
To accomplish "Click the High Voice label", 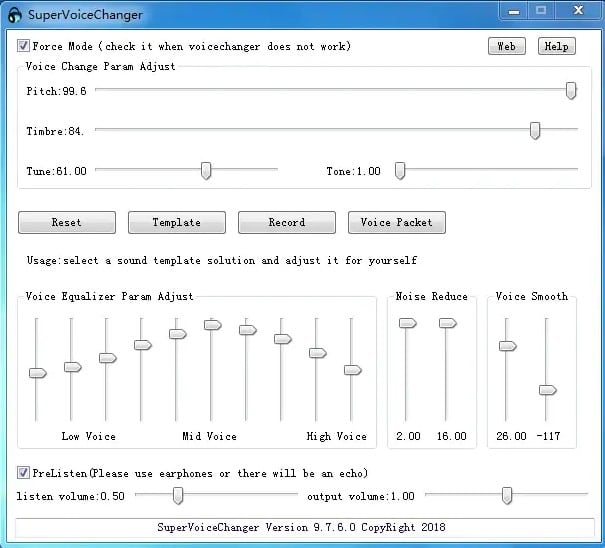I will [x=336, y=436].
